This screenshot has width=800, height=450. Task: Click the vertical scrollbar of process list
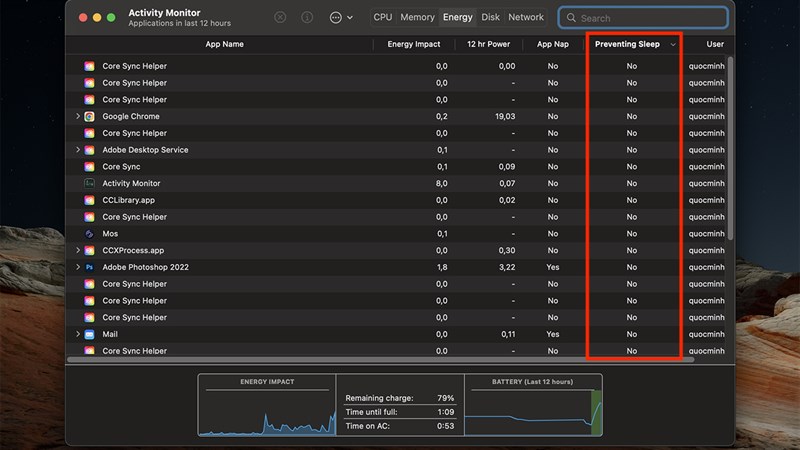click(730, 150)
